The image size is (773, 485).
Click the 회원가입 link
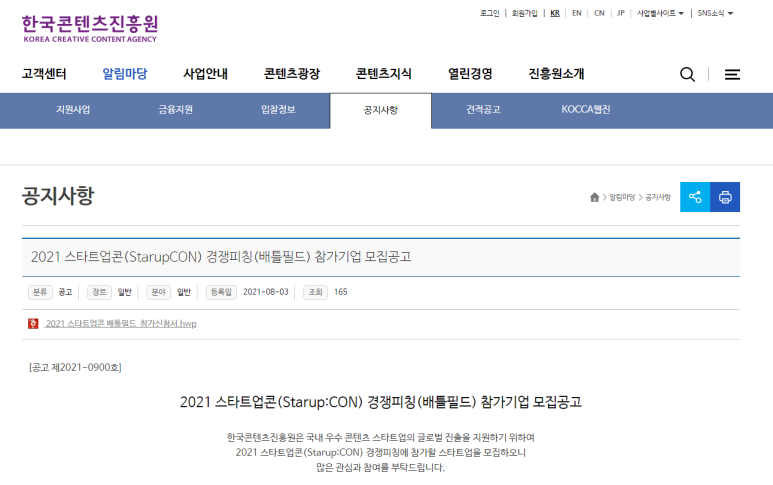click(x=525, y=13)
